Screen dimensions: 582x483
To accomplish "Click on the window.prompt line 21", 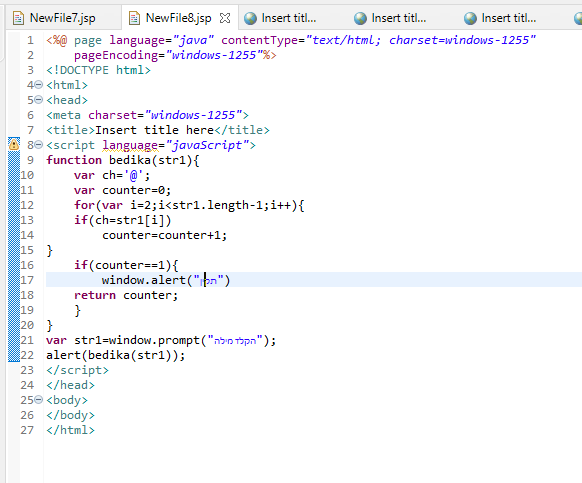I will (x=161, y=340).
